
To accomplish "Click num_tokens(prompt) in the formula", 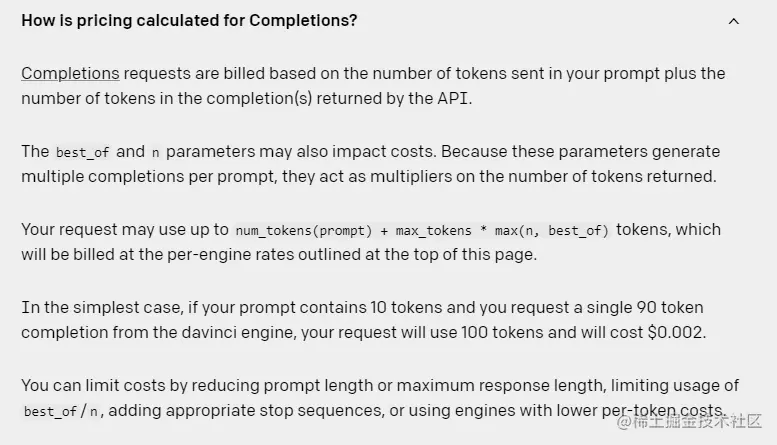I will click(x=304, y=230).
